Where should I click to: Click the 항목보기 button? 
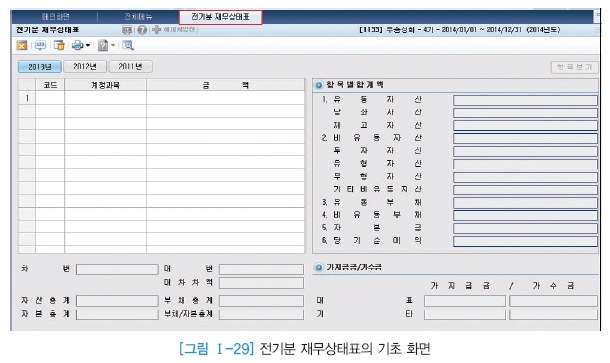click(x=574, y=67)
